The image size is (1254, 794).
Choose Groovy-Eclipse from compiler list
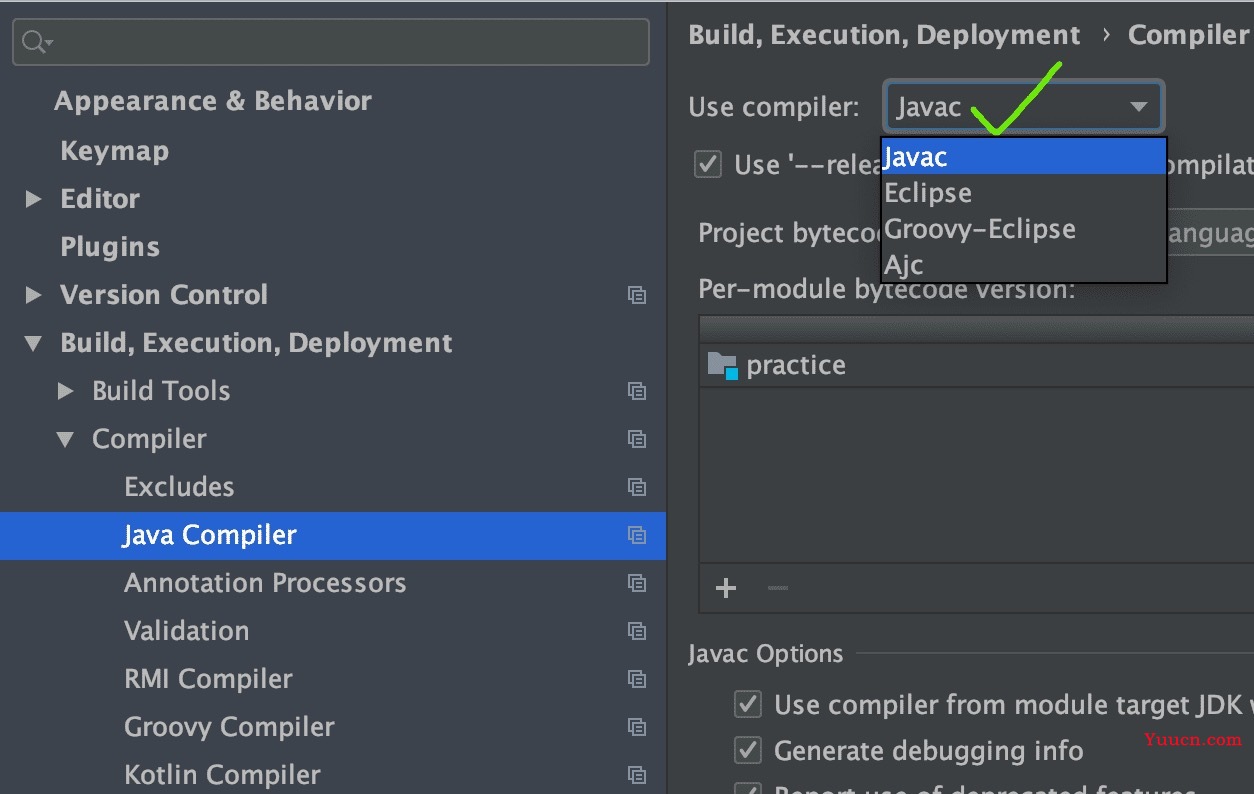point(1024,229)
